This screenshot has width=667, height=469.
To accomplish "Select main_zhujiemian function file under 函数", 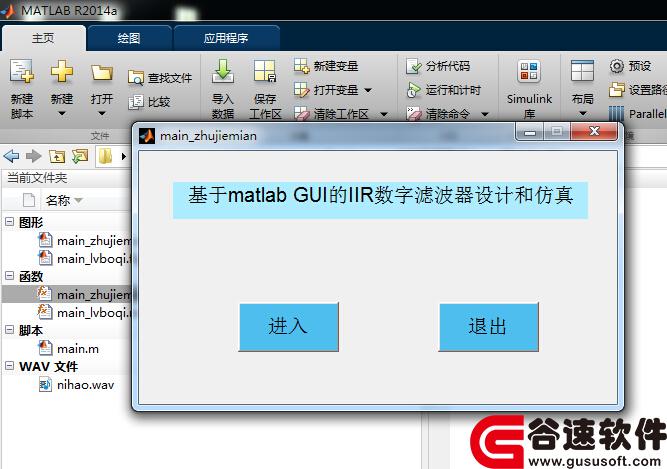I will click(85, 294).
